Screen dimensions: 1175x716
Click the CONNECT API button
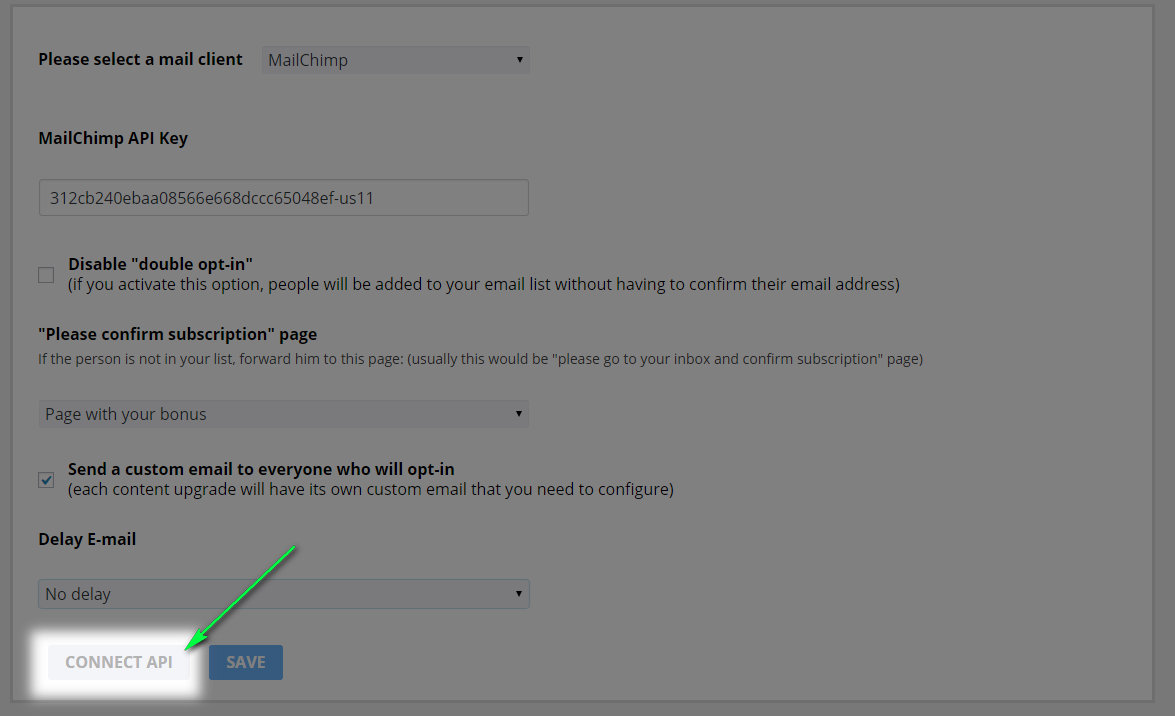tap(118, 662)
